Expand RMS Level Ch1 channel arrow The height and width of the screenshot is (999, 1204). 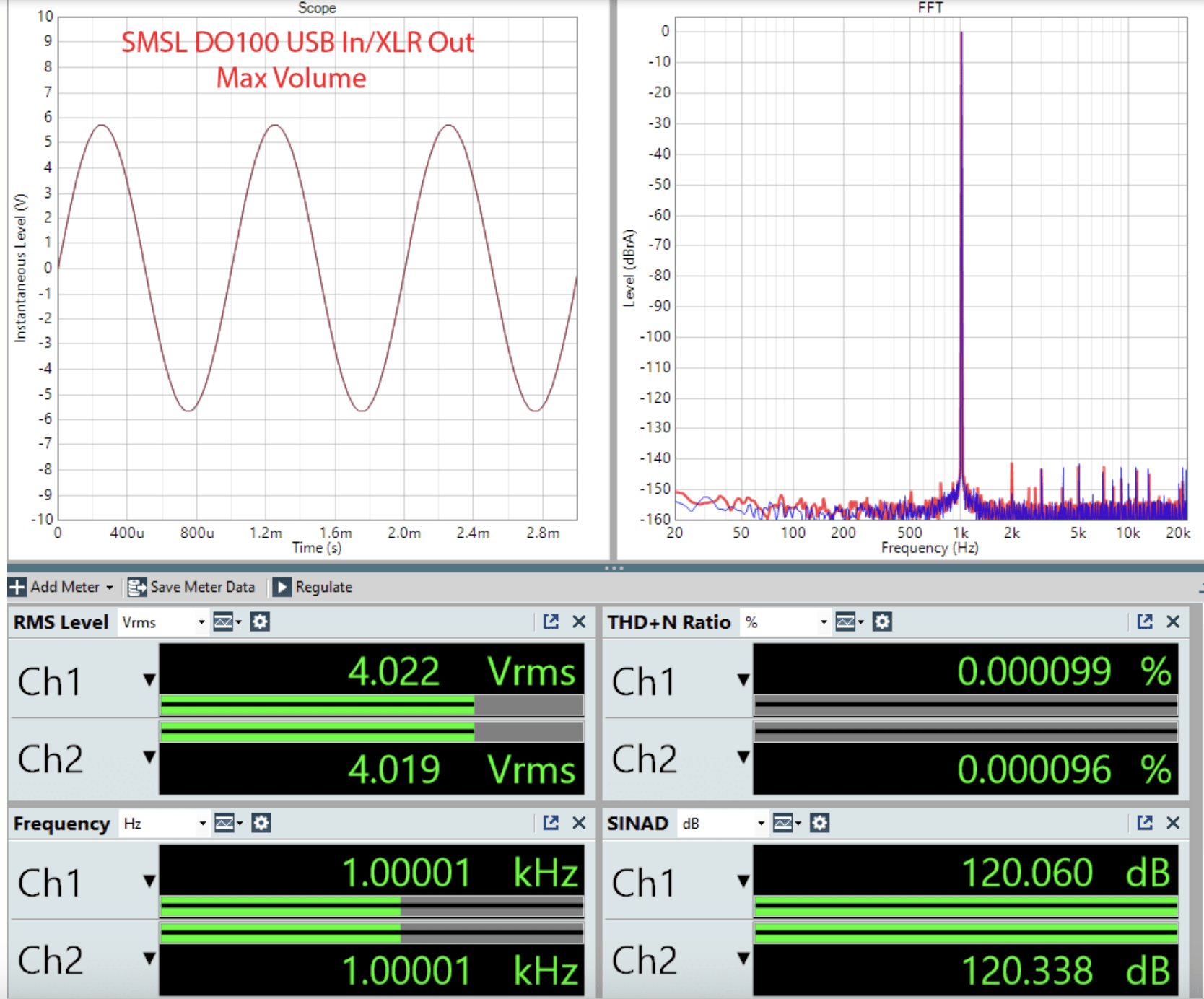click(x=149, y=680)
